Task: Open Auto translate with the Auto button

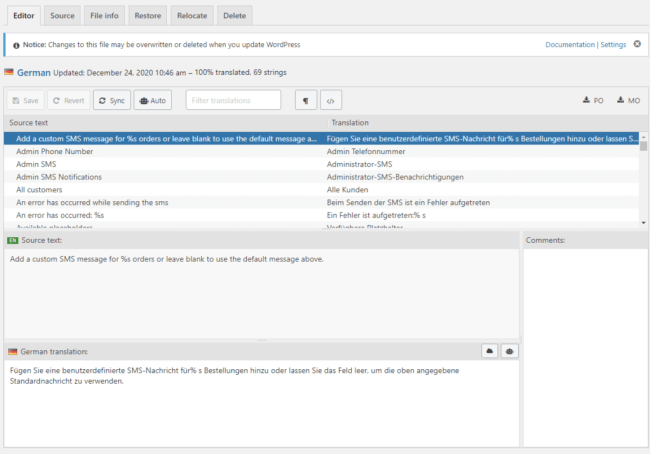Action: [153, 100]
